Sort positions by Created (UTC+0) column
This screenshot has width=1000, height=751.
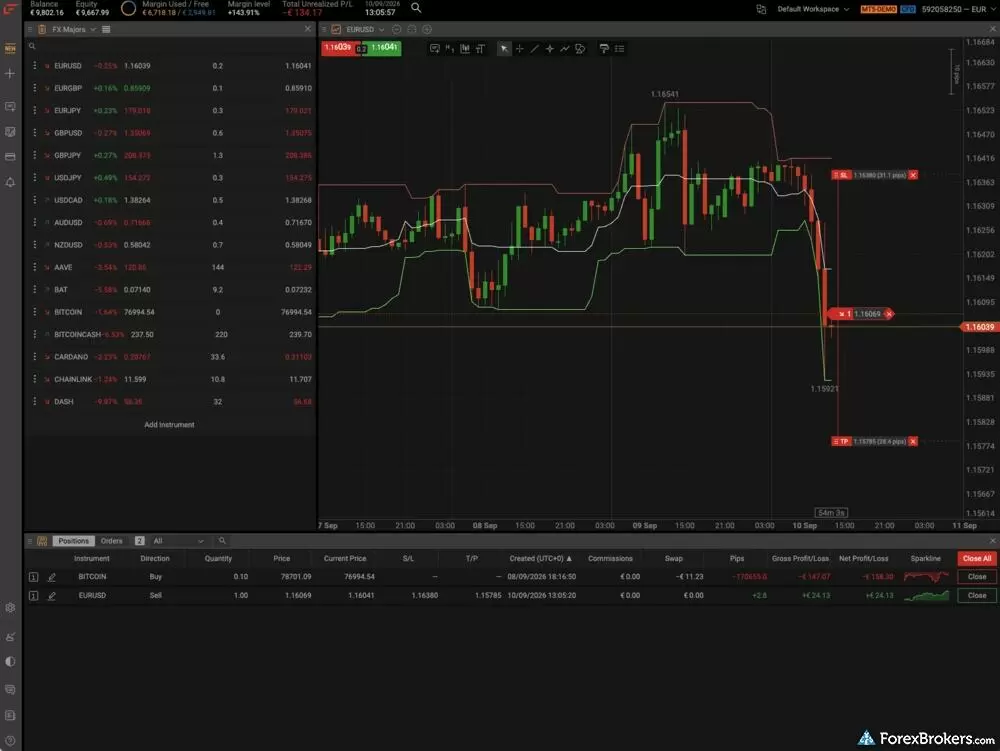coord(540,558)
